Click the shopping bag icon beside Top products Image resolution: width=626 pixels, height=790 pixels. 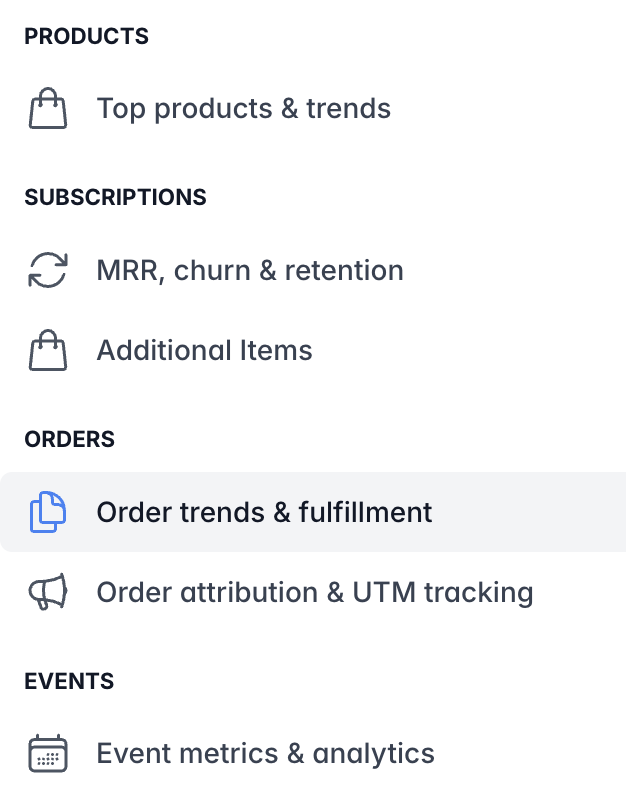pyautogui.click(x=48, y=108)
